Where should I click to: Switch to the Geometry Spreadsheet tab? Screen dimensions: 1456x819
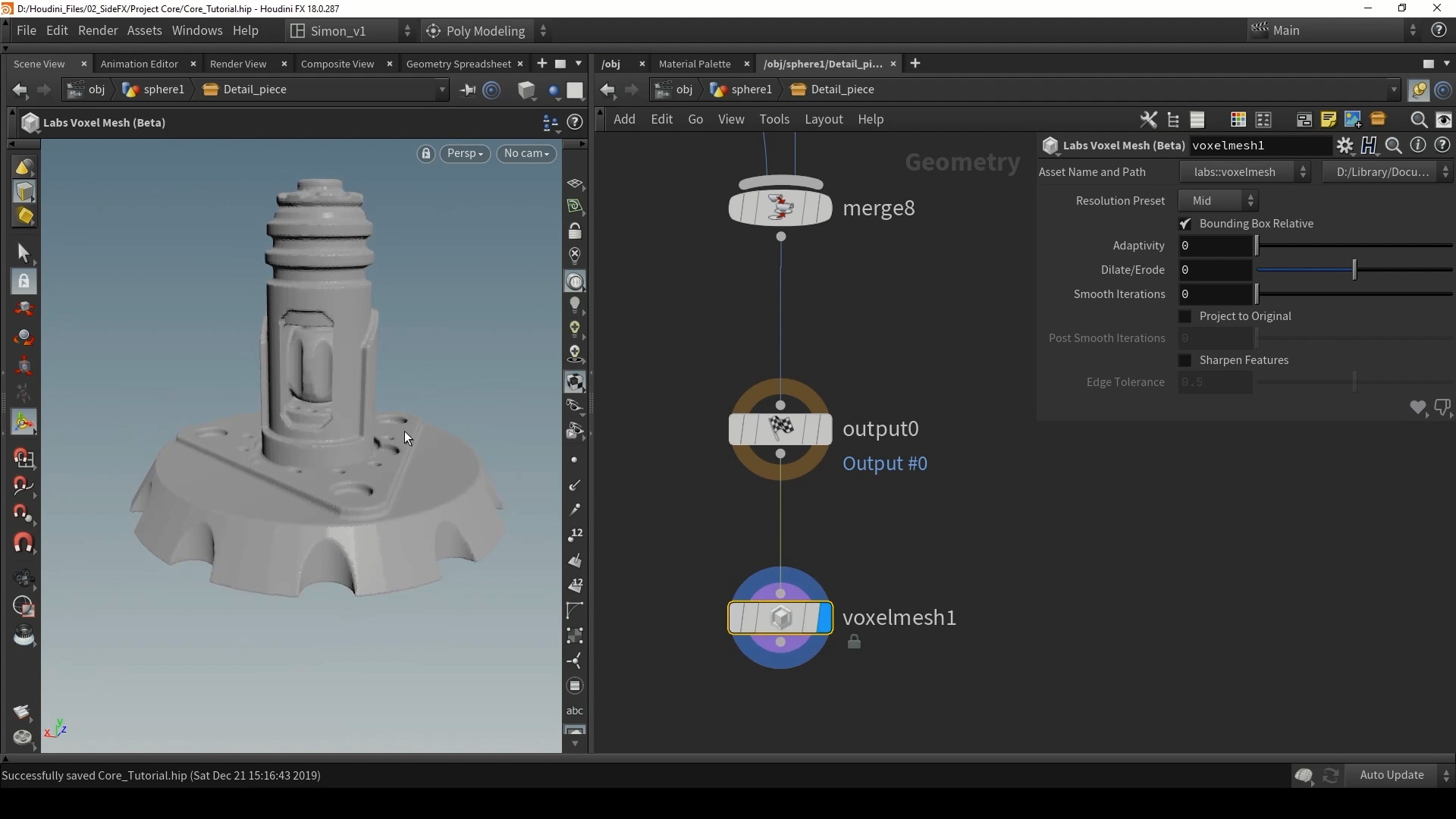(459, 64)
